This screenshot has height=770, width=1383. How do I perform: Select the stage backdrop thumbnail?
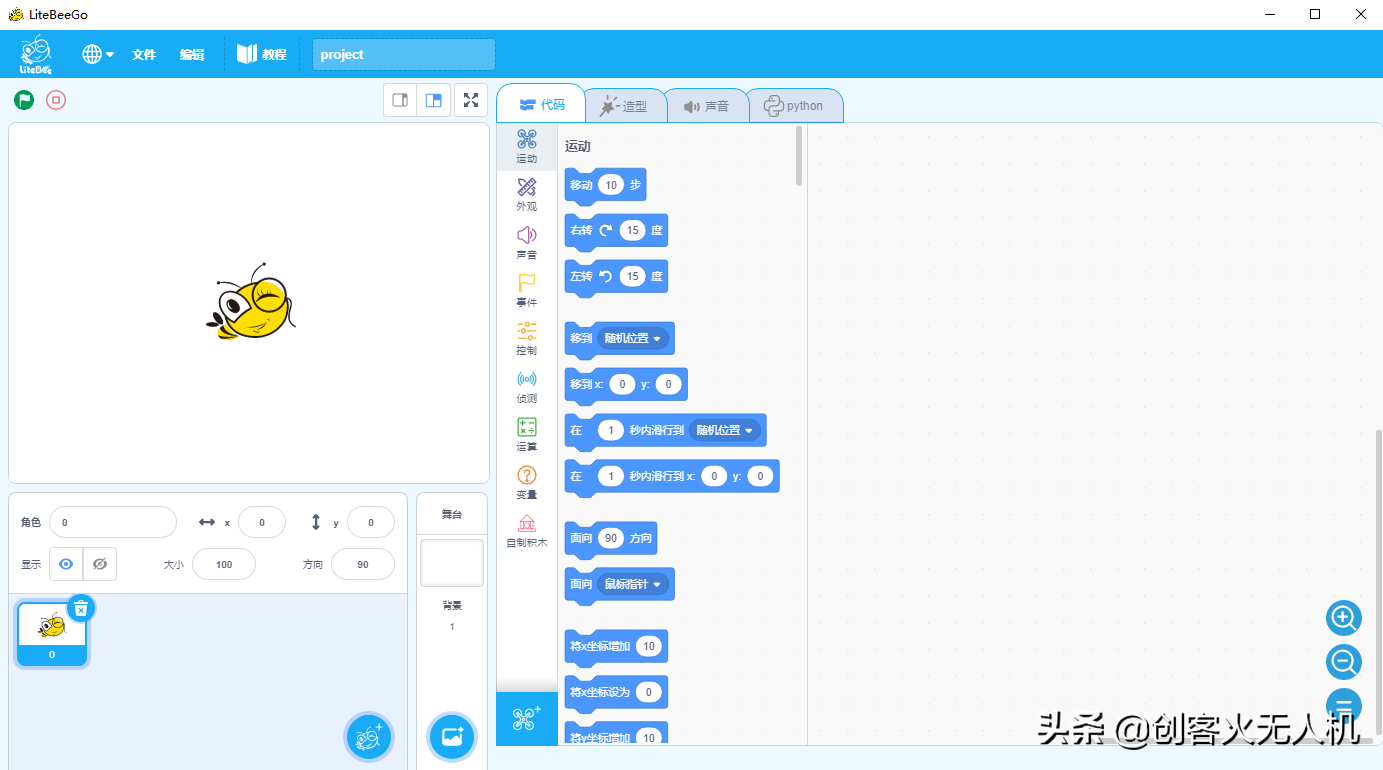coord(452,562)
